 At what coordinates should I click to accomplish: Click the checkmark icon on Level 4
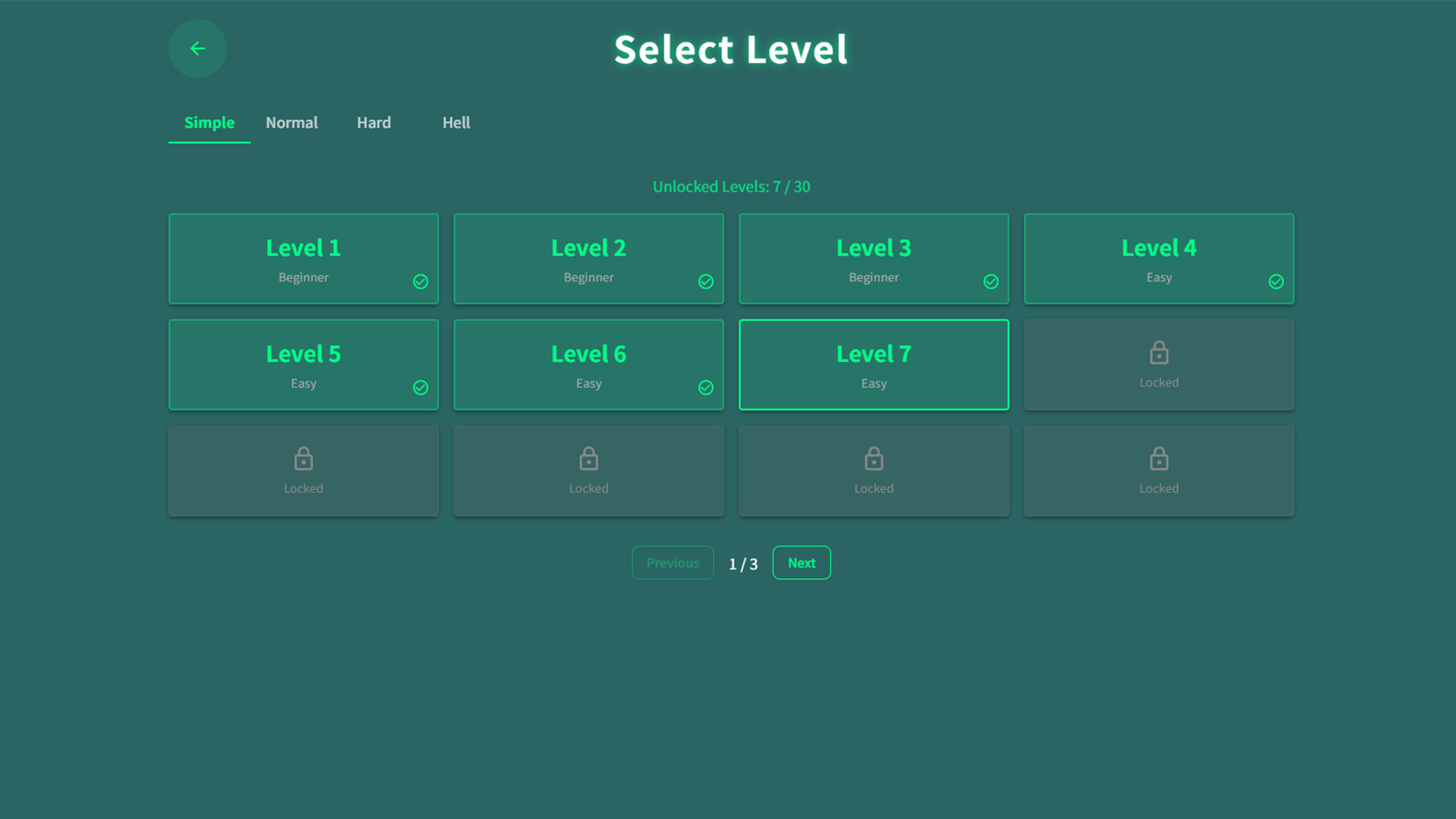1276,281
